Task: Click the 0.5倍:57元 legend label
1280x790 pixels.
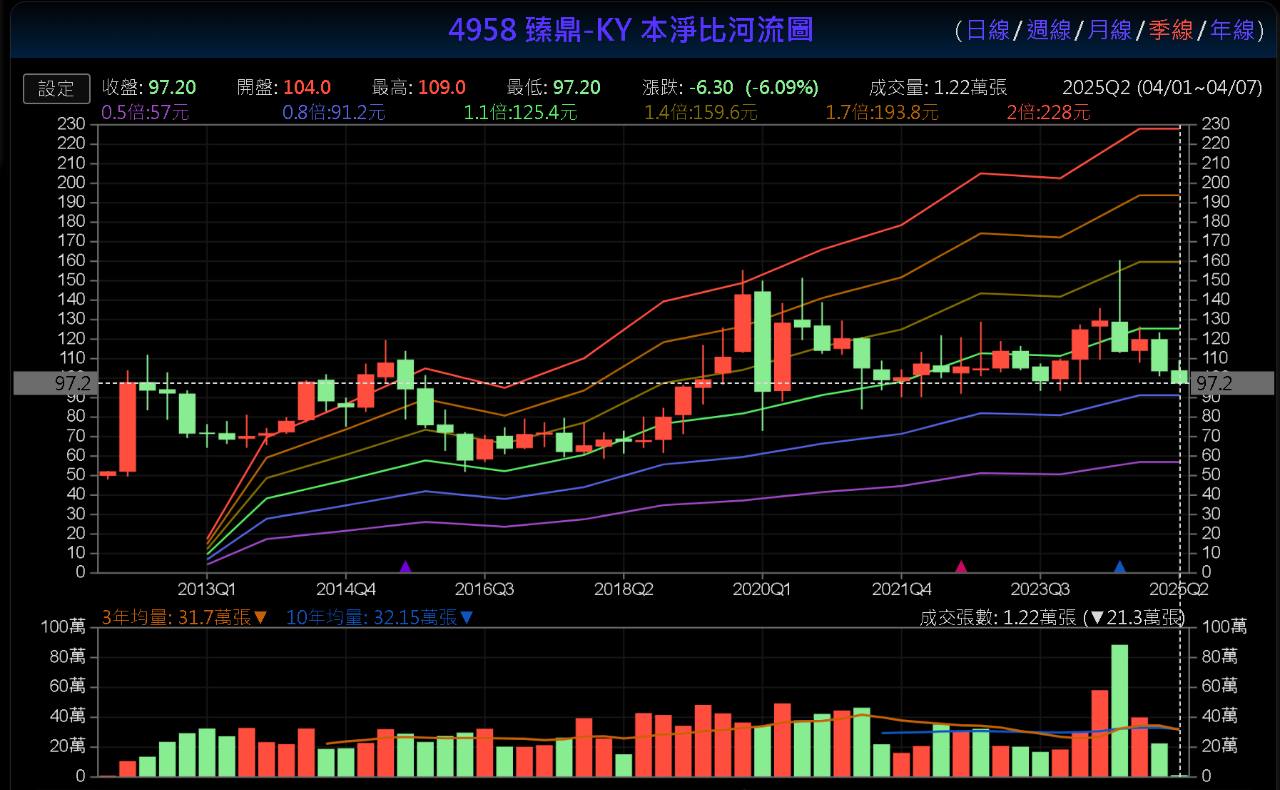Action: click(145, 112)
